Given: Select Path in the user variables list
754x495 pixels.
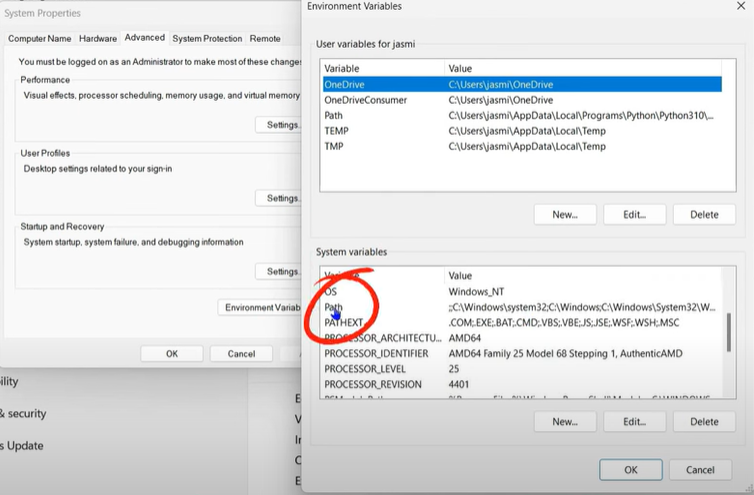Looking at the screenshot, I should pyautogui.click(x=334, y=116).
